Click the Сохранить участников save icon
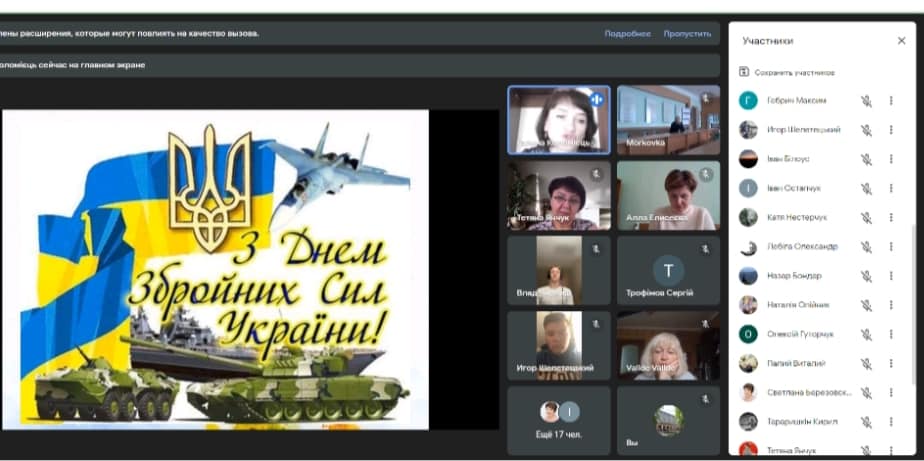The image size is (924, 461). pos(744,73)
